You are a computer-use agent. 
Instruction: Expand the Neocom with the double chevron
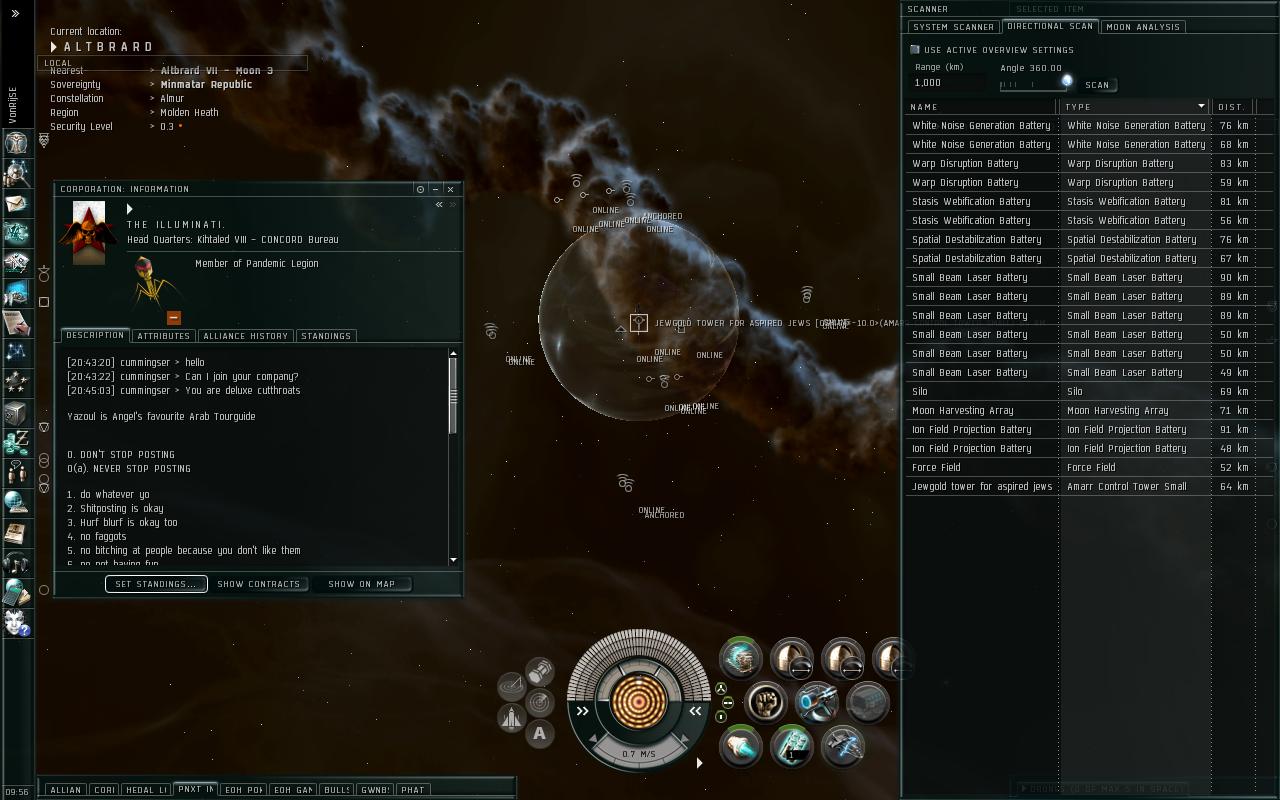pos(15,14)
